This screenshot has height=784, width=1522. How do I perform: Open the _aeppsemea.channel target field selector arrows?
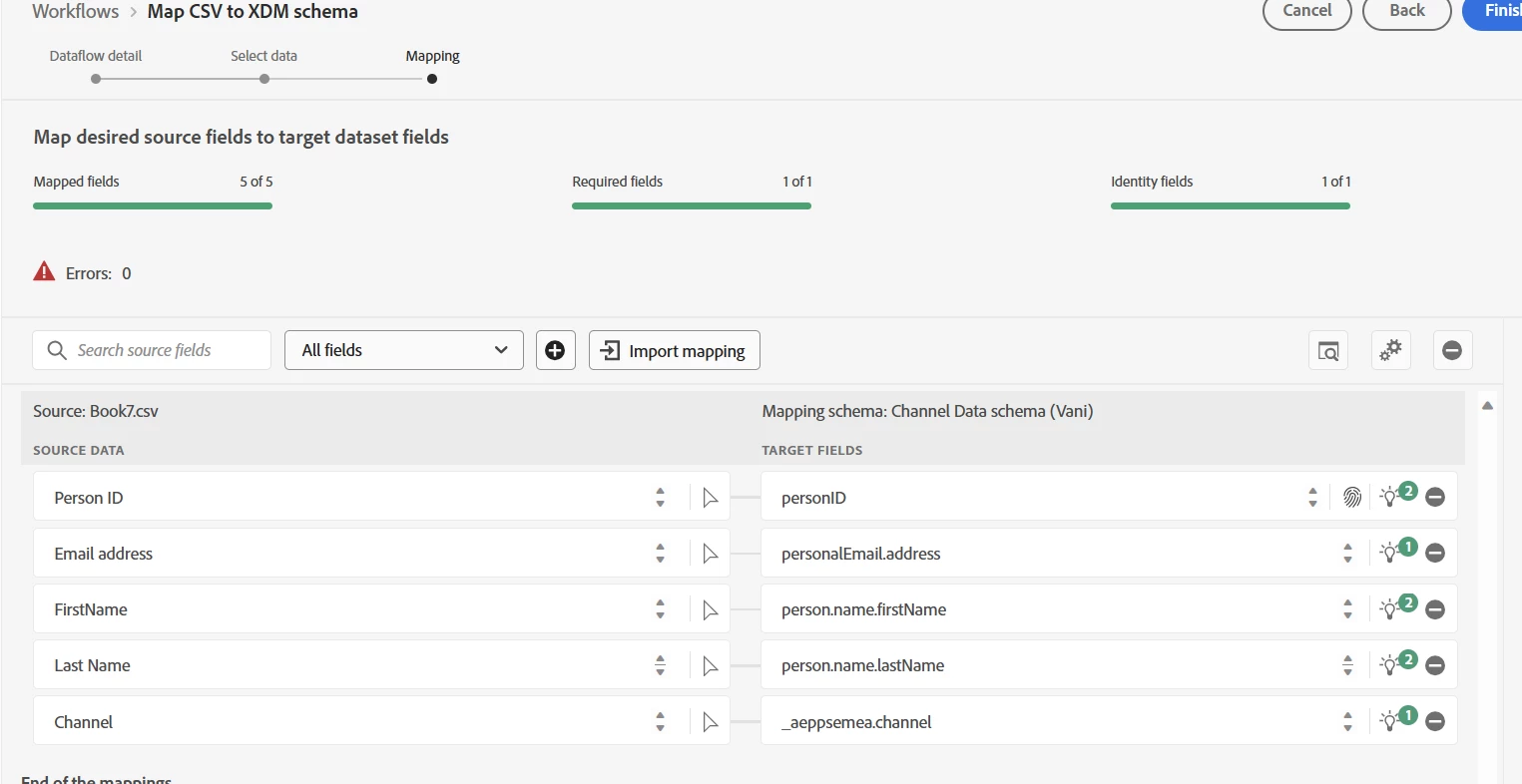pos(1347,722)
